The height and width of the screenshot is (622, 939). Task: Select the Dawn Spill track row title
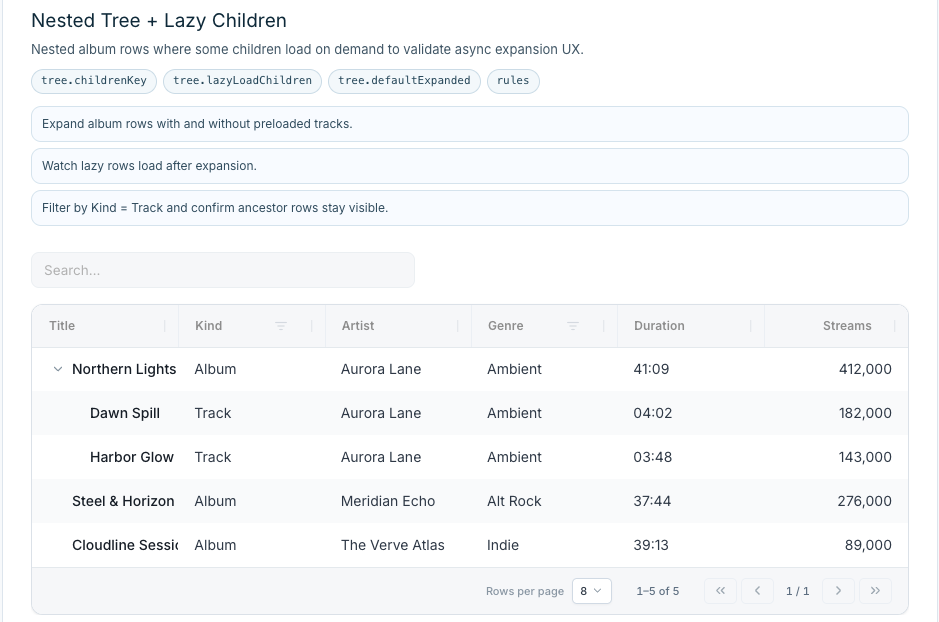[x=125, y=413]
